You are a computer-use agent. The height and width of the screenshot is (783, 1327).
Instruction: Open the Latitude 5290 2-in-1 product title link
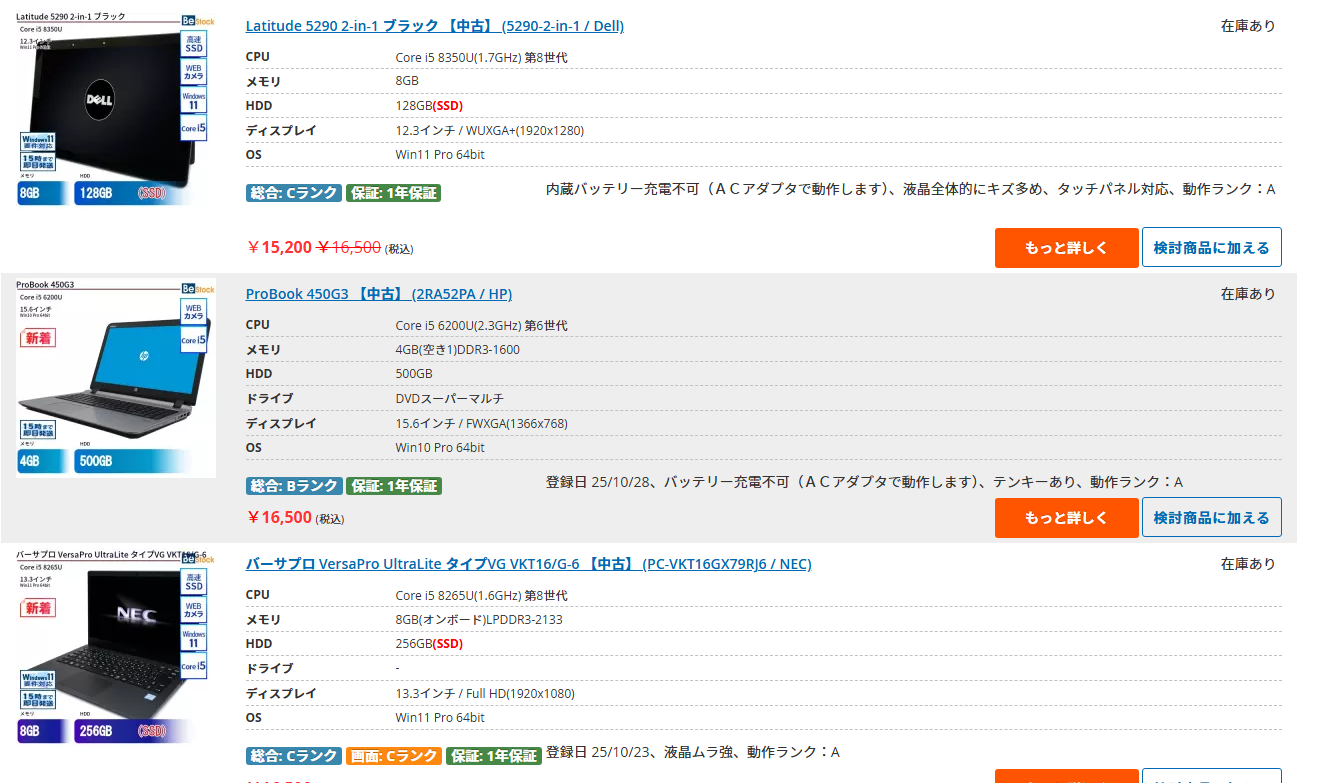(434, 26)
